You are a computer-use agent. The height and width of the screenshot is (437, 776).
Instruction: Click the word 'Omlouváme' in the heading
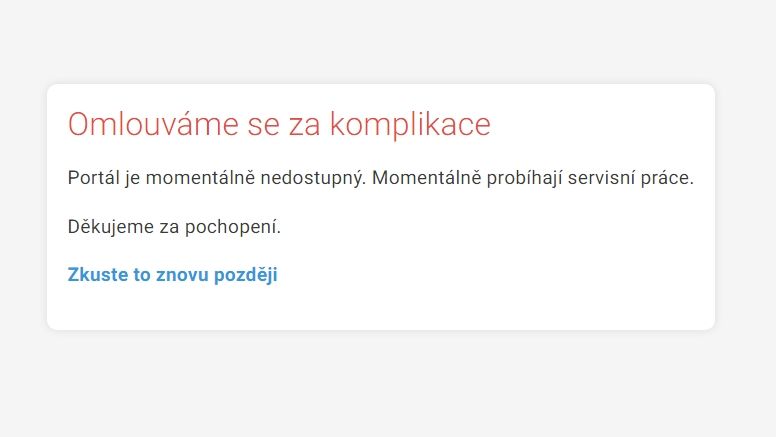pos(153,124)
